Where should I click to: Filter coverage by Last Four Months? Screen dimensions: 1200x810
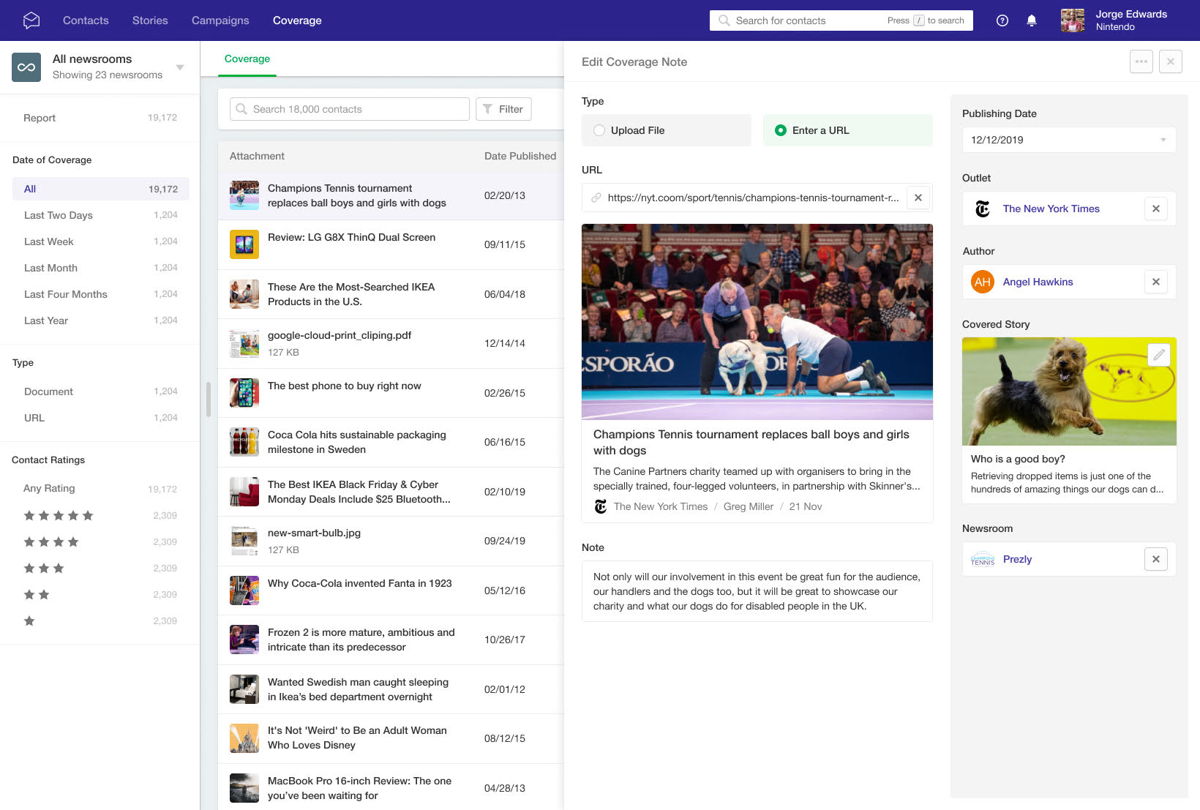tap(100, 294)
